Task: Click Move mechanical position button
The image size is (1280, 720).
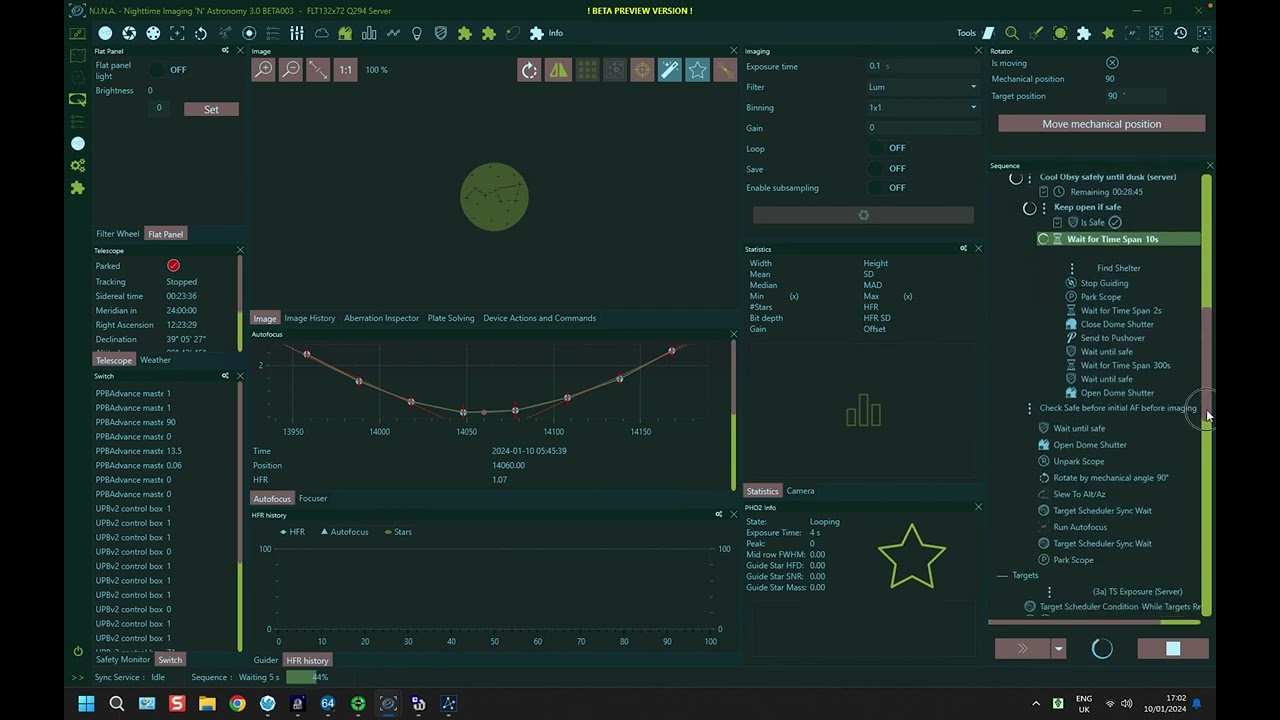Action: pyautogui.click(x=1102, y=124)
